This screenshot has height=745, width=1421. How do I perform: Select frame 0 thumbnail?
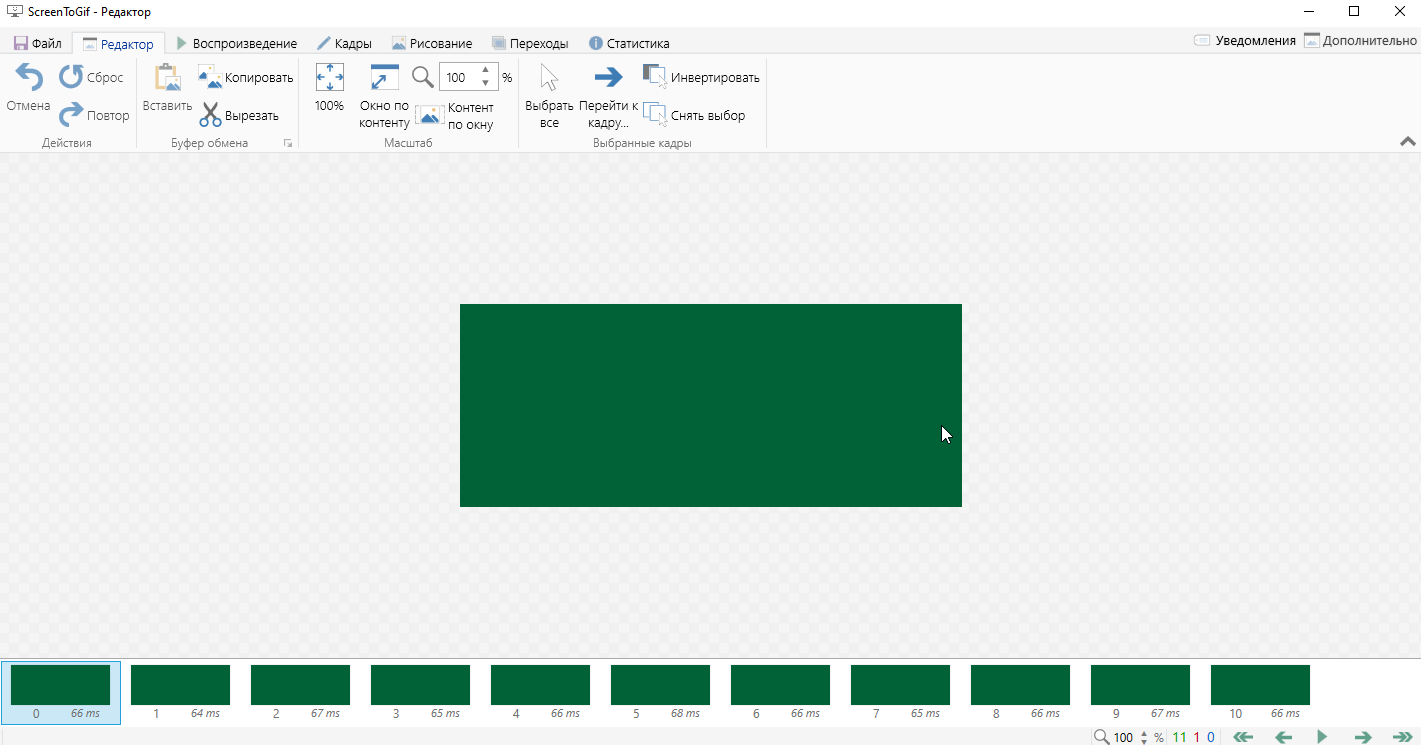coord(60,692)
